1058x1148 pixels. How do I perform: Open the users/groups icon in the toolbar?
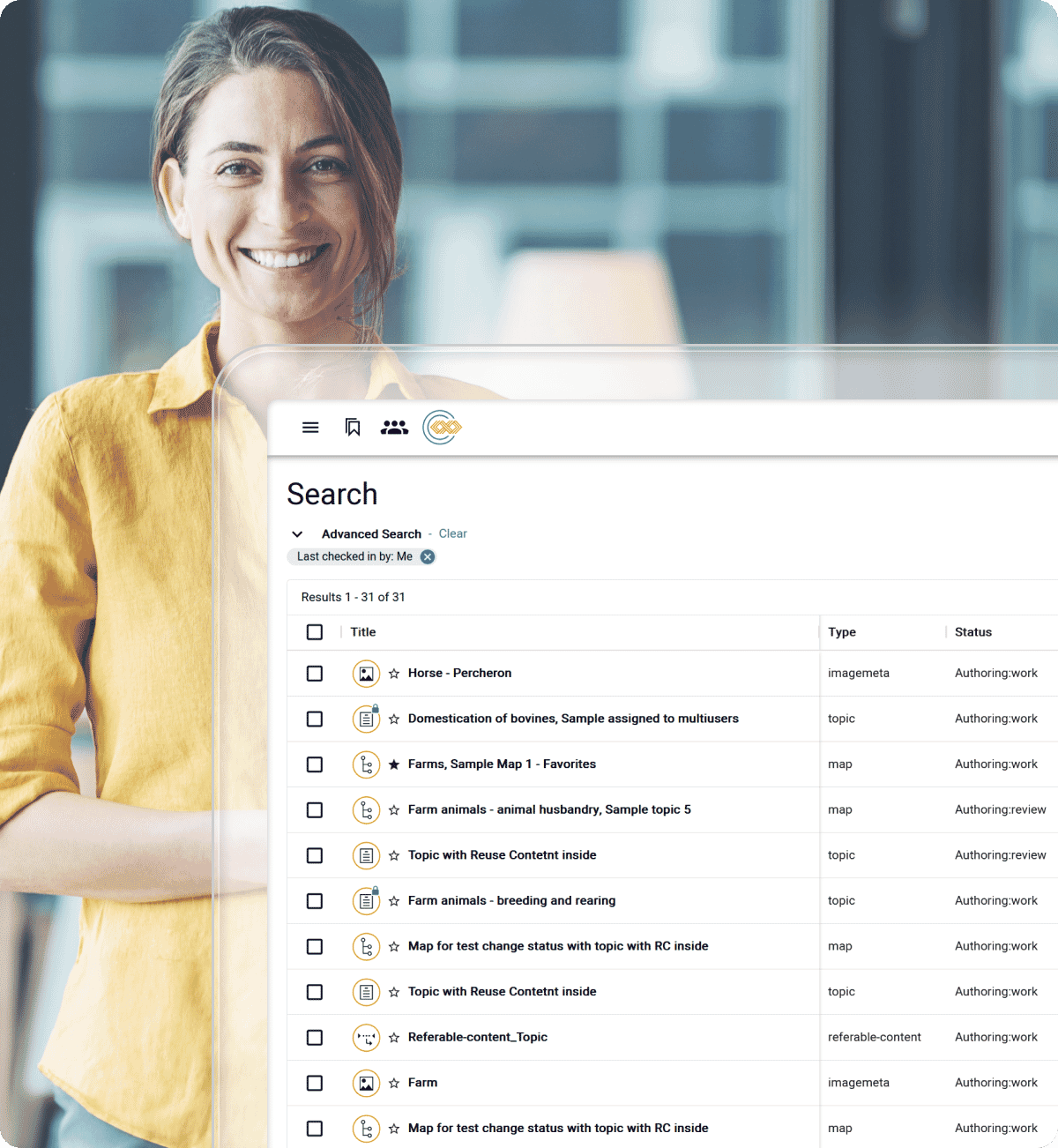tap(395, 428)
